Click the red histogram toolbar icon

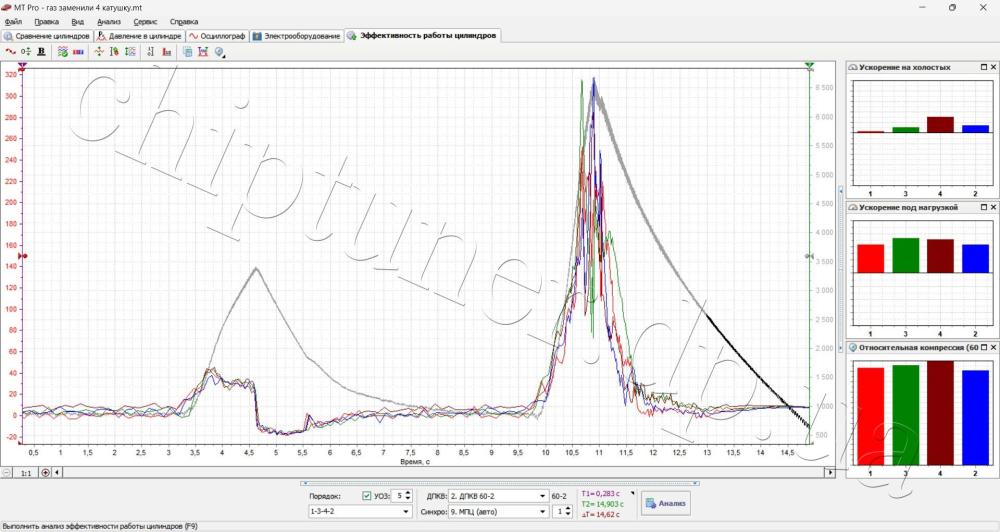[167, 52]
